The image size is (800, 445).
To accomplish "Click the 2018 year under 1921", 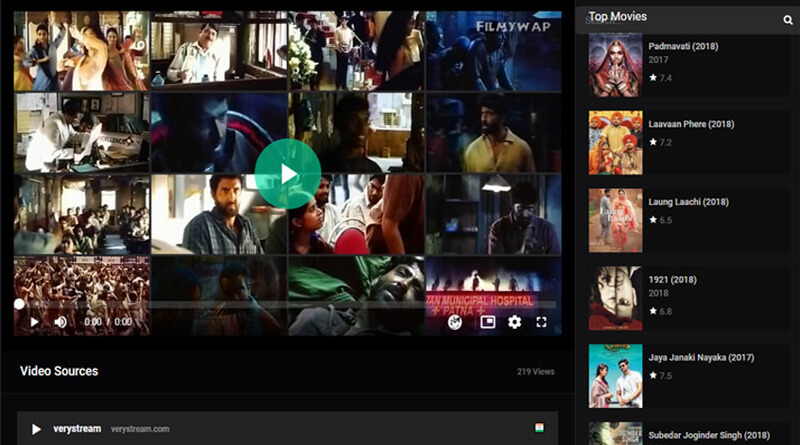I will point(658,293).
